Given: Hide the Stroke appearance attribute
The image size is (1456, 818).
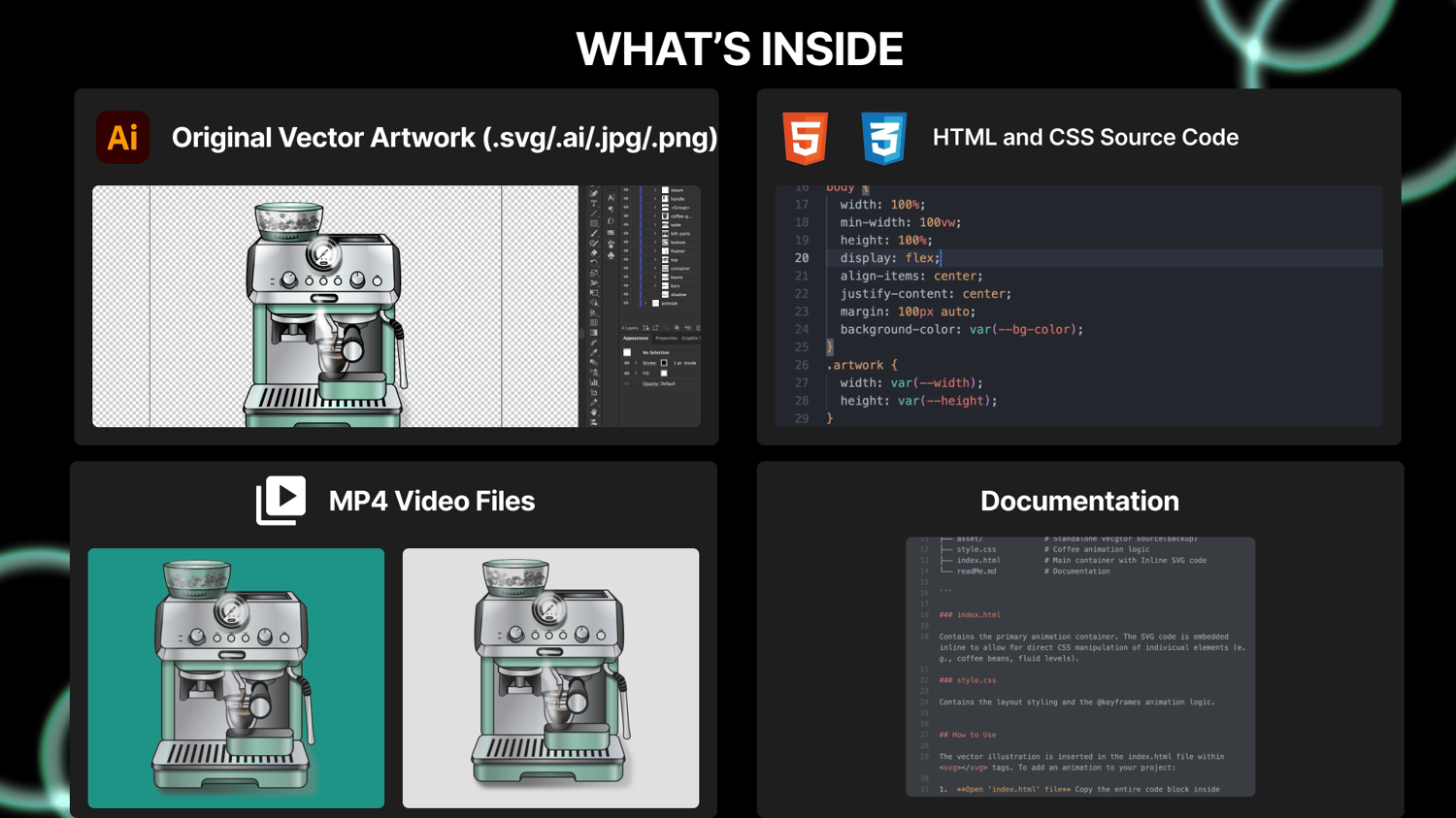Looking at the screenshot, I should pyautogui.click(x=627, y=363).
